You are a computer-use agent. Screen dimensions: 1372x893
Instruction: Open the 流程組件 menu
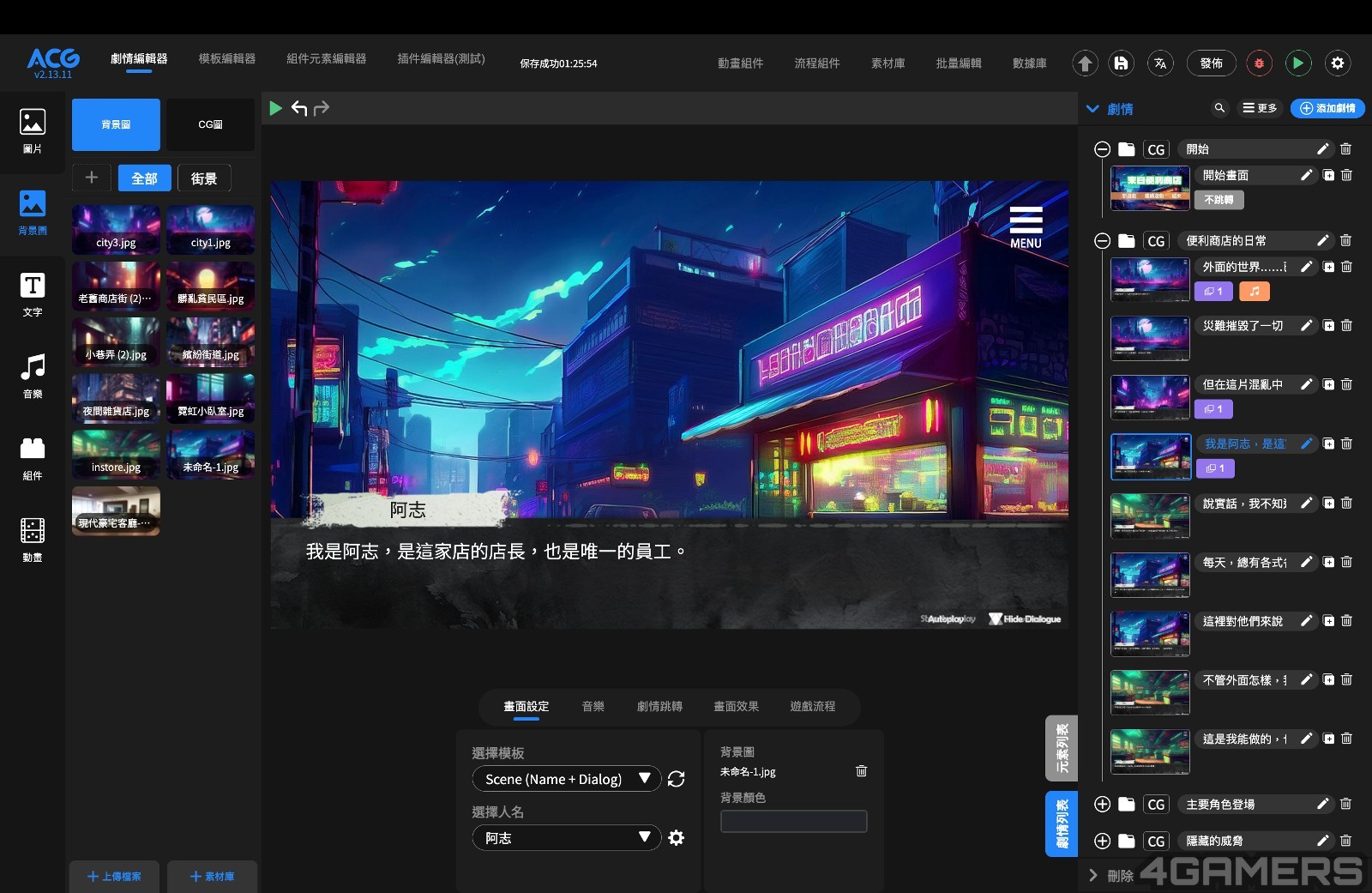(x=816, y=63)
